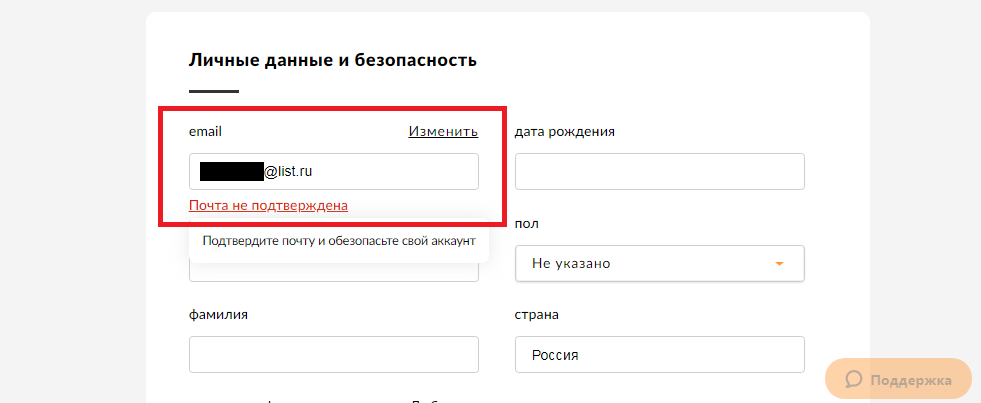Click the фамилия input field
The height and width of the screenshot is (403, 981).
333,355
